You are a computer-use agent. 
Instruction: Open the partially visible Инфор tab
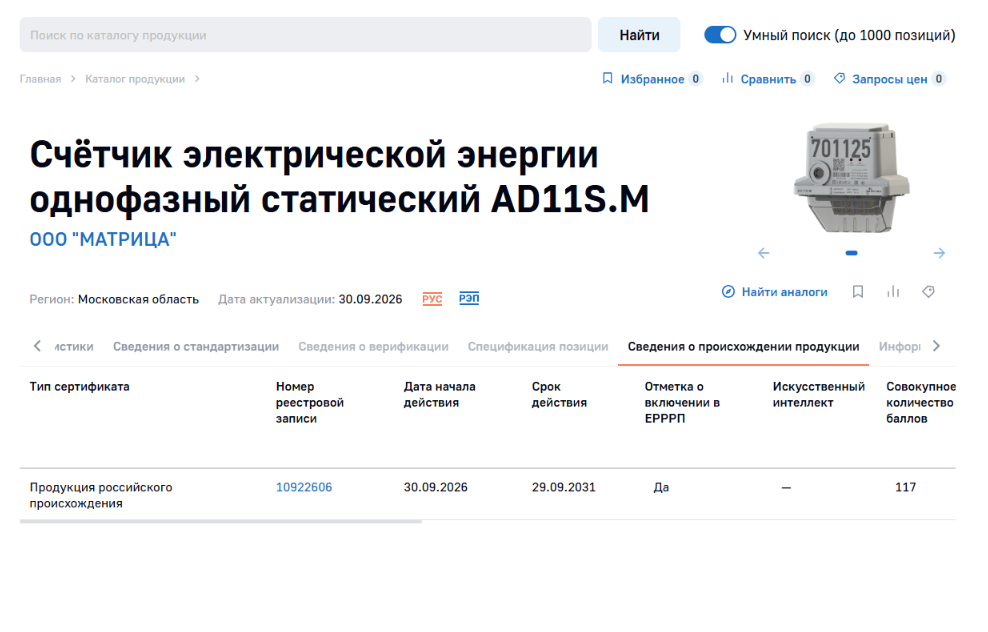click(x=899, y=347)
